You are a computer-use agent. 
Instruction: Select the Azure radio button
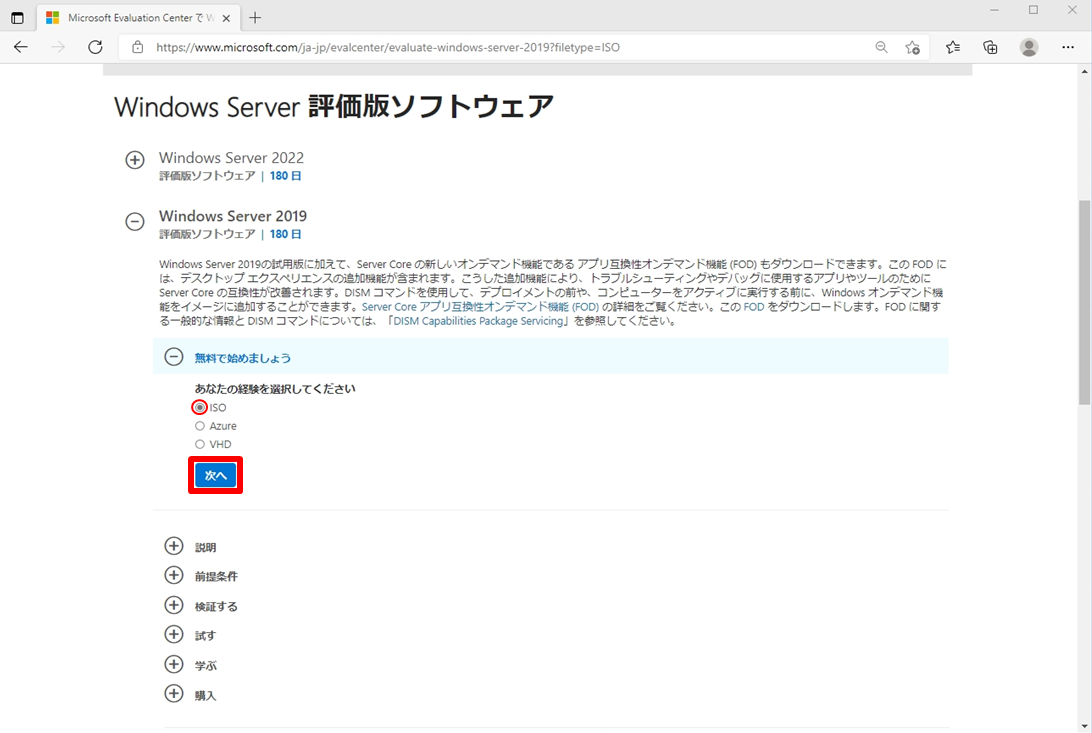point(200,426)
